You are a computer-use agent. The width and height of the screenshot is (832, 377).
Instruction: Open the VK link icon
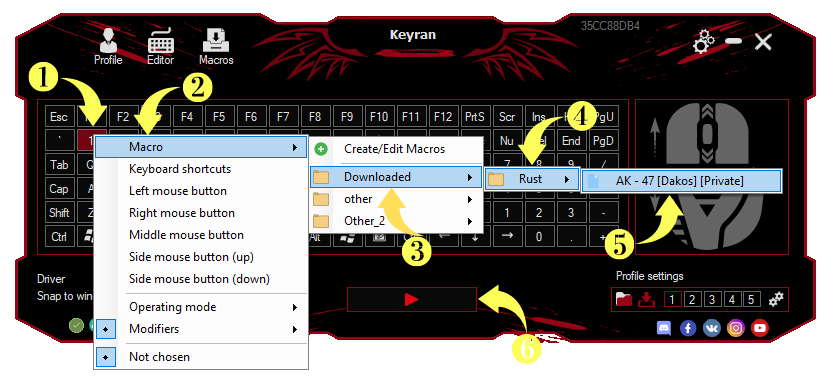(712, 328)
